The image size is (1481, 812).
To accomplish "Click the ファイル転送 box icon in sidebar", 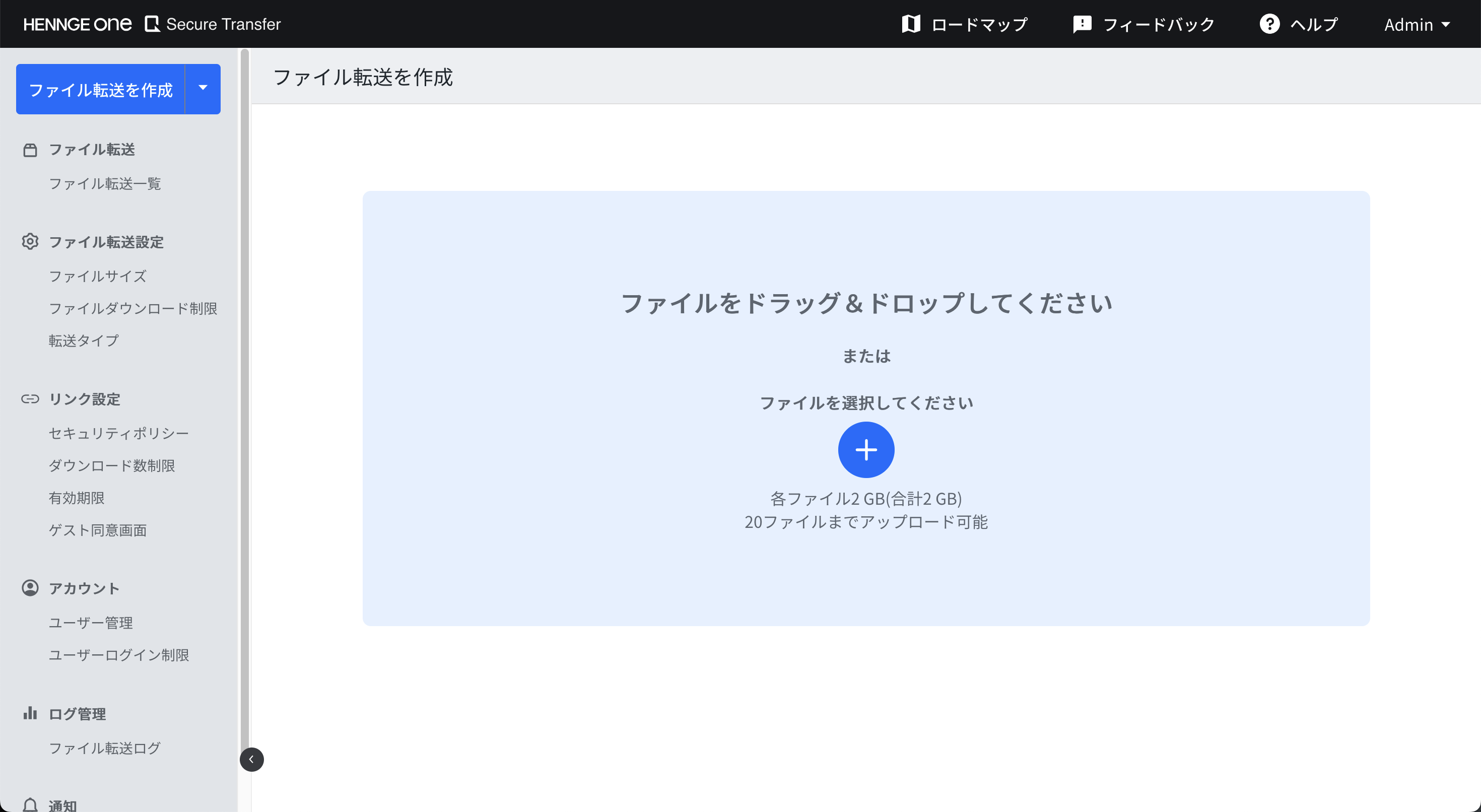I will tap(30, 150).
